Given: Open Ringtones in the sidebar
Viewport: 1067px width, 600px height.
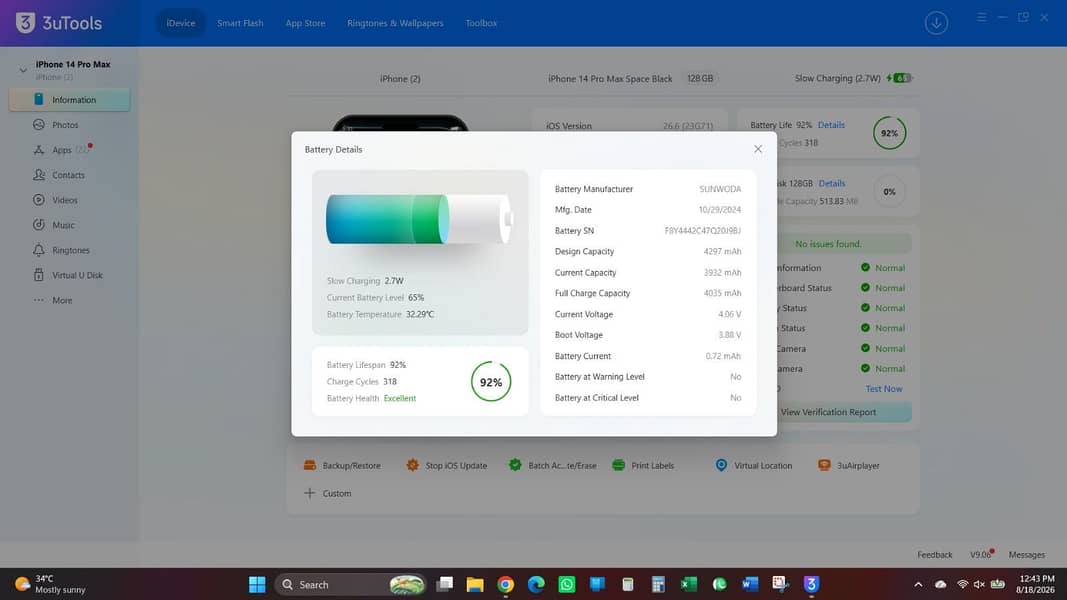Looking at the screenshot, I should (x=69, y=250).
